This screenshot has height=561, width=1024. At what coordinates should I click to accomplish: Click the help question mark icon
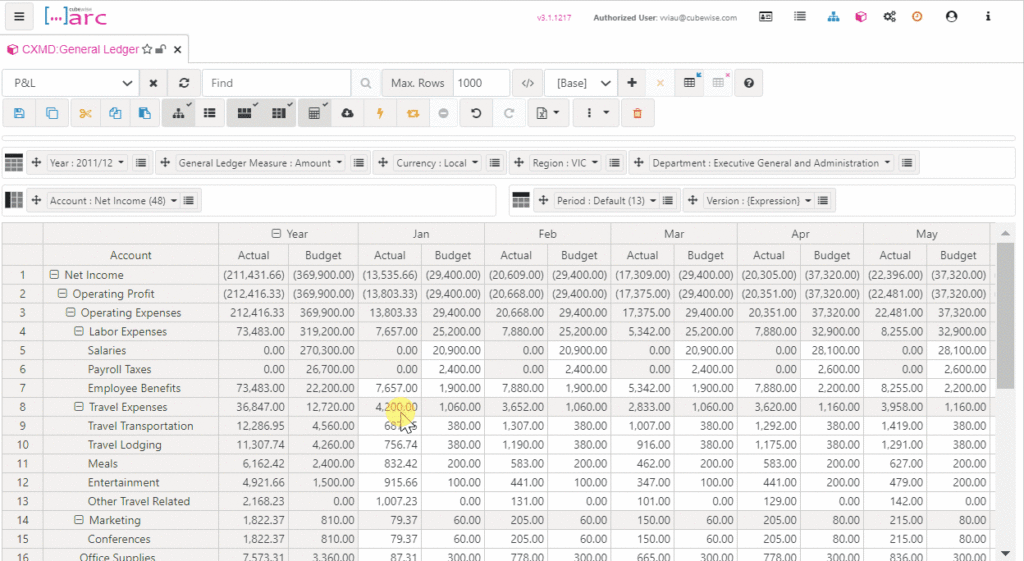point(749,83)
